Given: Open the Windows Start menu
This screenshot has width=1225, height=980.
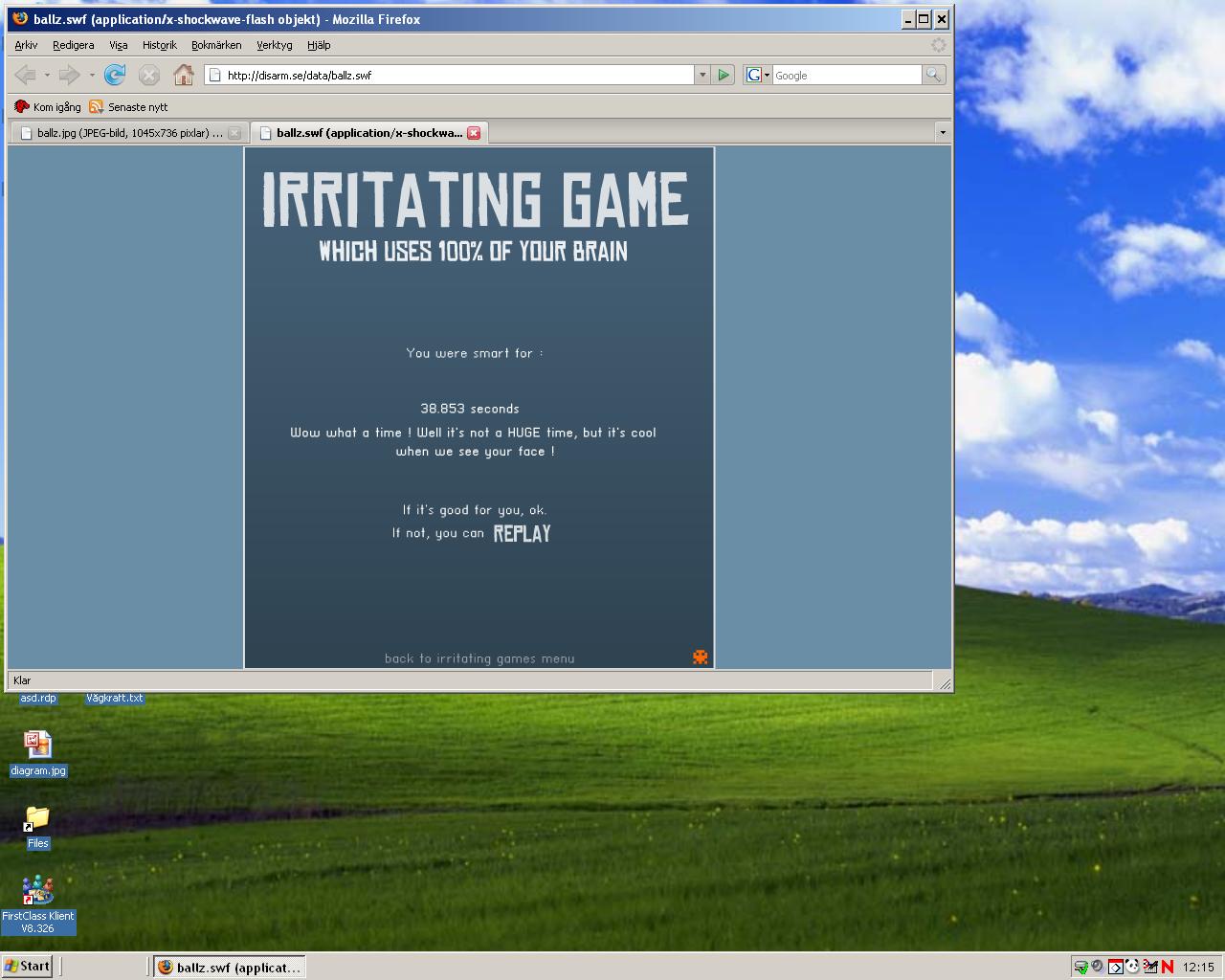Looking at the screenshot, I should click(27, 967).
